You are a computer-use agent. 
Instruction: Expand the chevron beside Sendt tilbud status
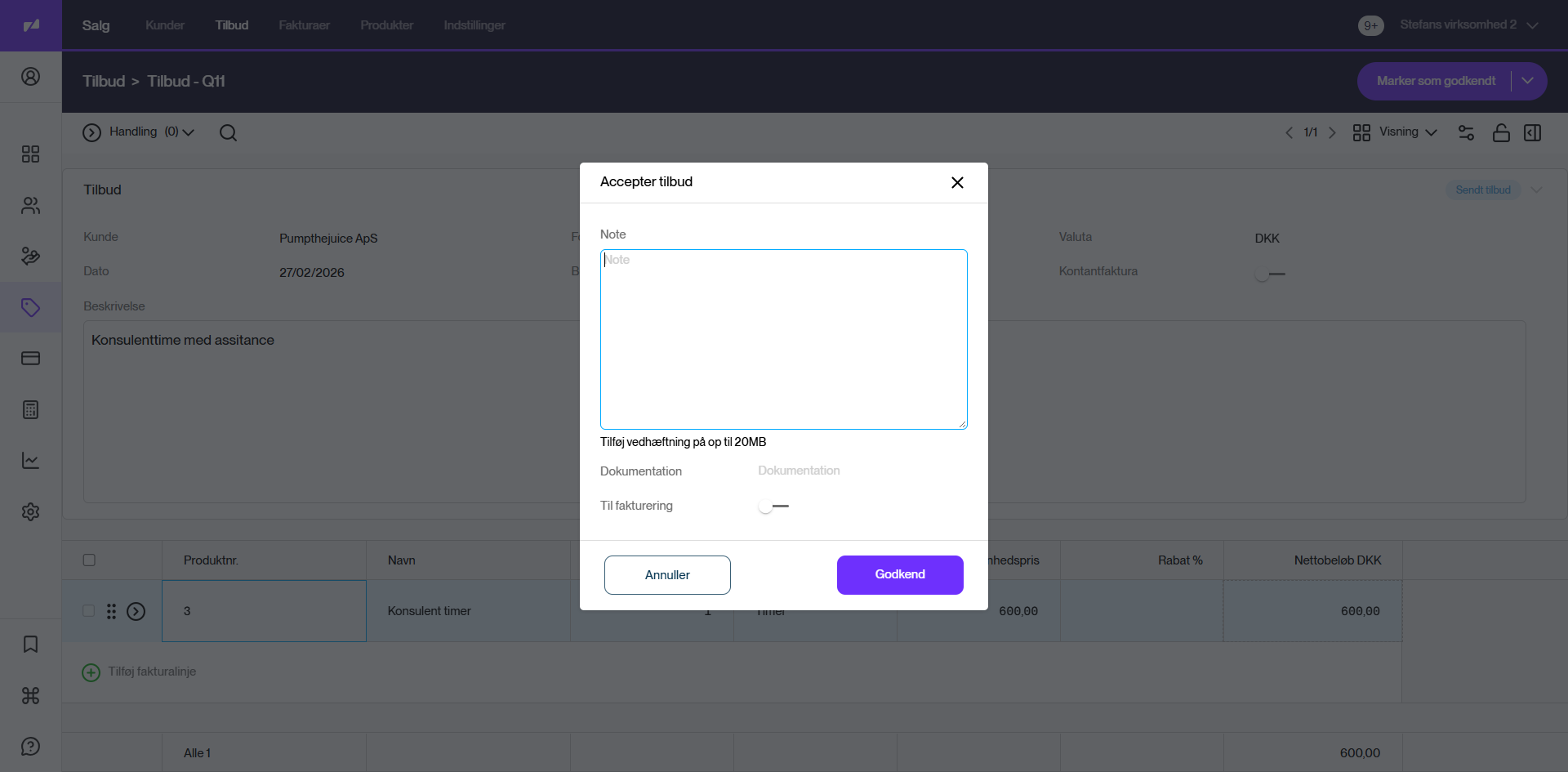tap(1536, 190)
